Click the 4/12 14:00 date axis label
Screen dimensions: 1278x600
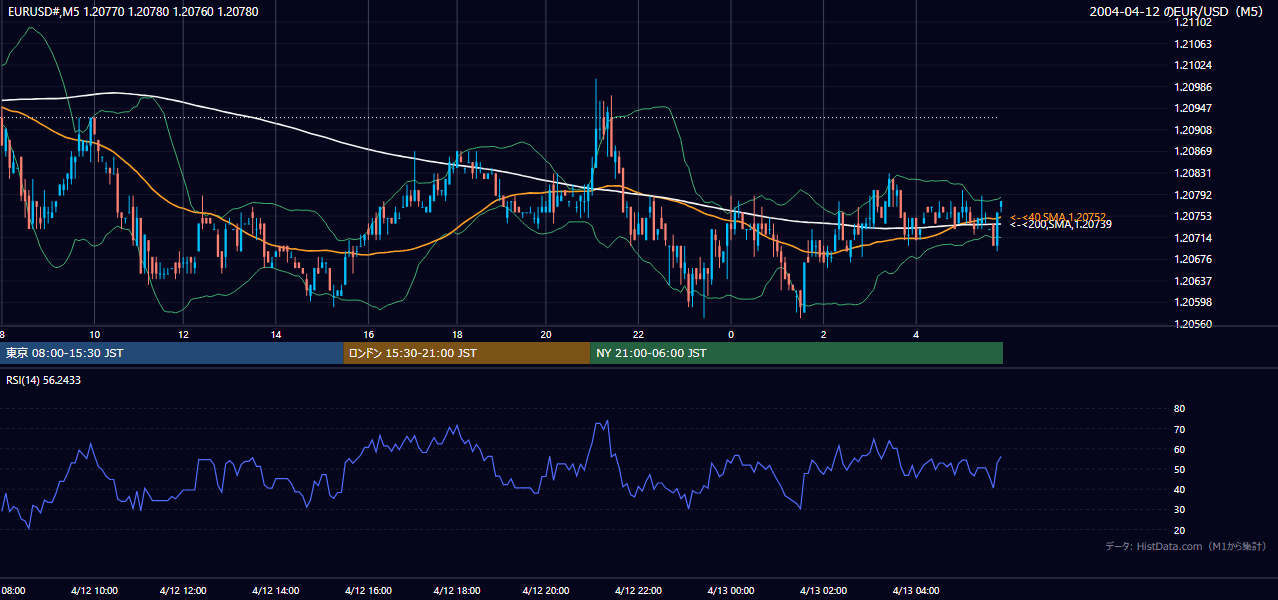[276, 590]
